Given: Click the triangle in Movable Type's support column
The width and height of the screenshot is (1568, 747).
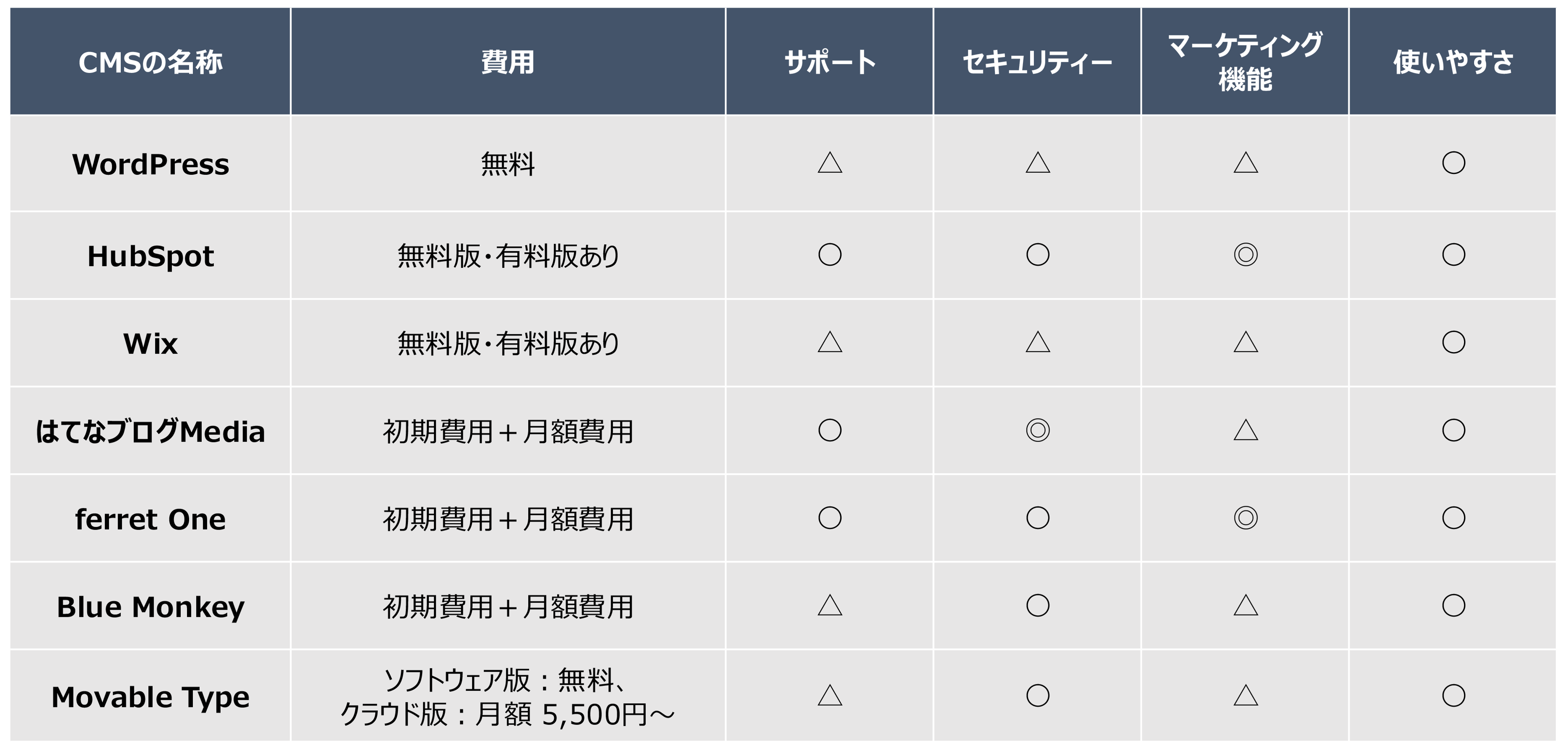Looking at the screenshot, I should 830,695.
